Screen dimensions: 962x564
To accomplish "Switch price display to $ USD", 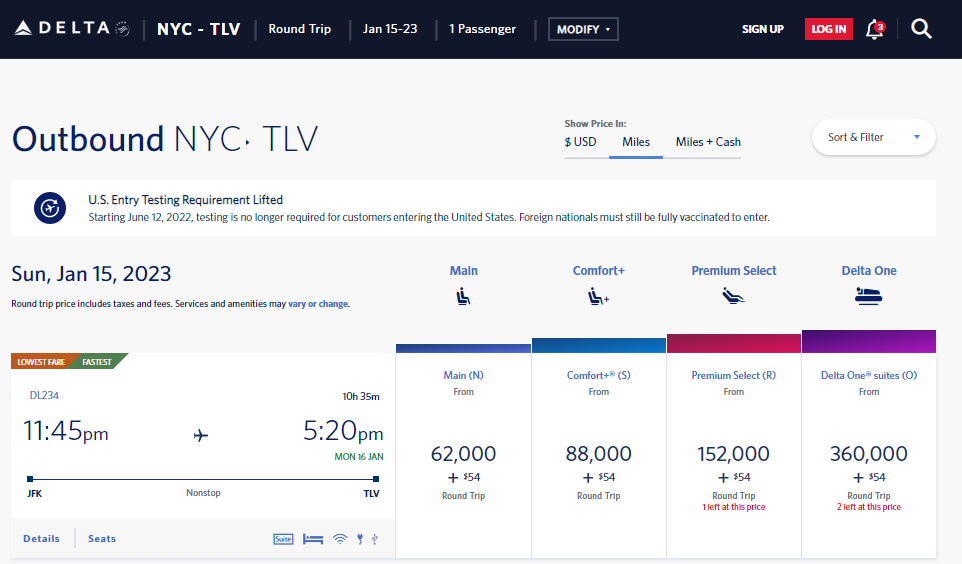I will tap(580, 142).
